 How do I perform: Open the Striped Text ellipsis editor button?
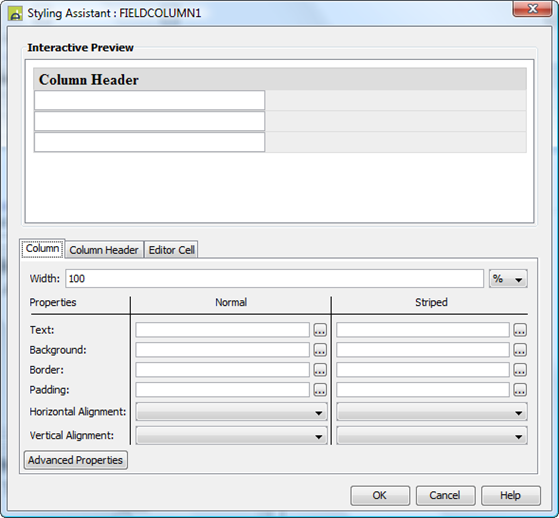click(x=520, y=330)
